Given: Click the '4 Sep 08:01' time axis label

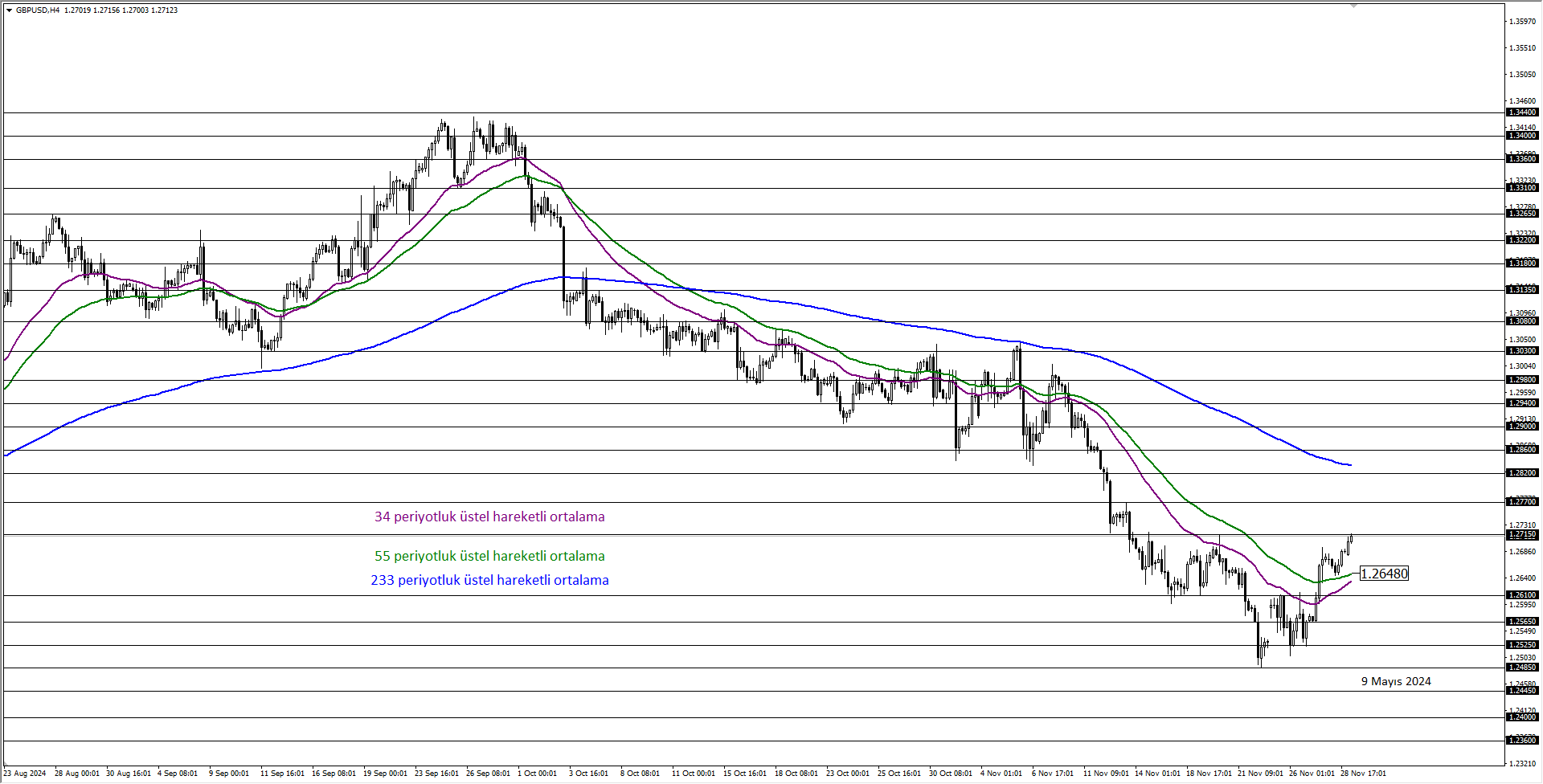Looking at the screenshot, I should click(178, 774).
